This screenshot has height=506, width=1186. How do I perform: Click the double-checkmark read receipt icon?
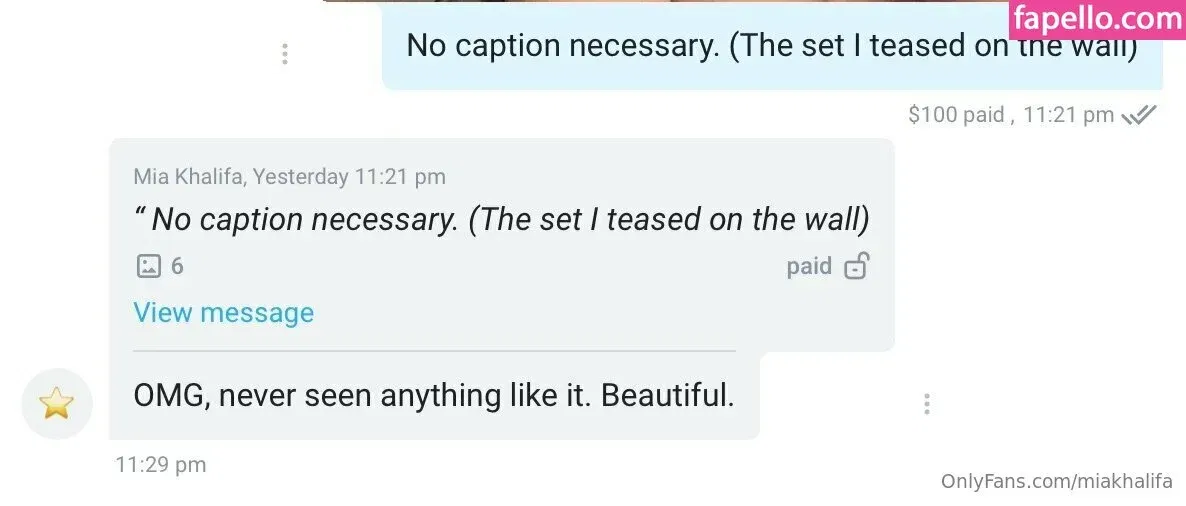(x=1139, y=115)
